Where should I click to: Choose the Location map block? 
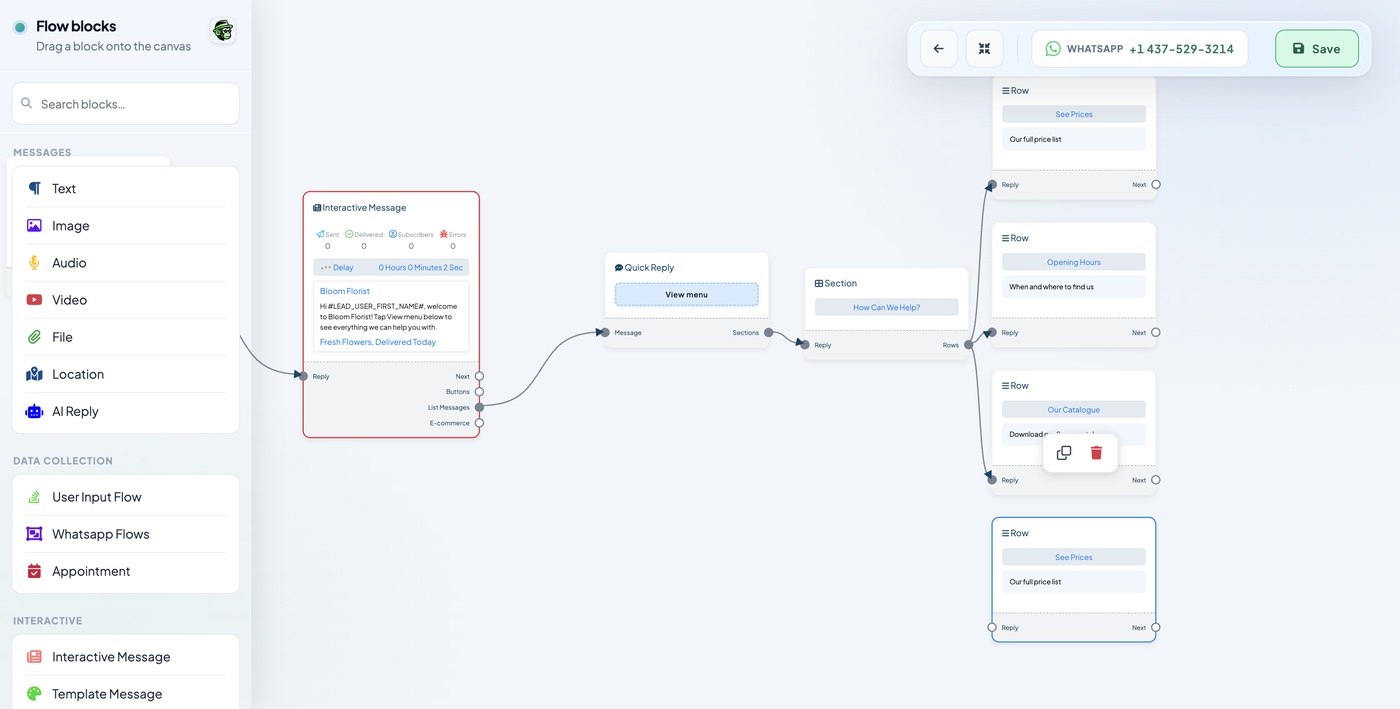coord(126,374)
